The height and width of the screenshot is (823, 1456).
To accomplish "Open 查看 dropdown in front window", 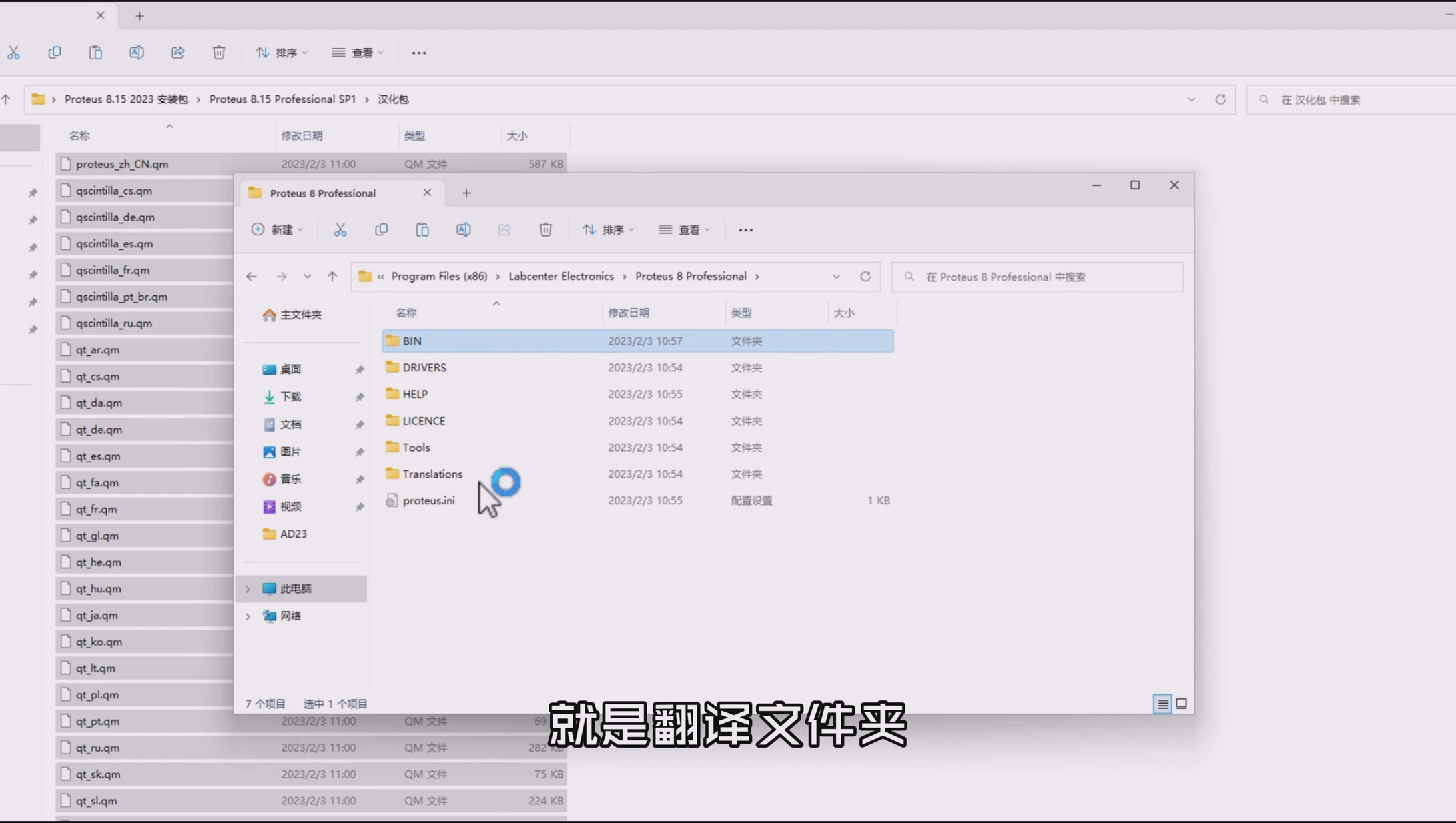I will click(x=684, y=229).
